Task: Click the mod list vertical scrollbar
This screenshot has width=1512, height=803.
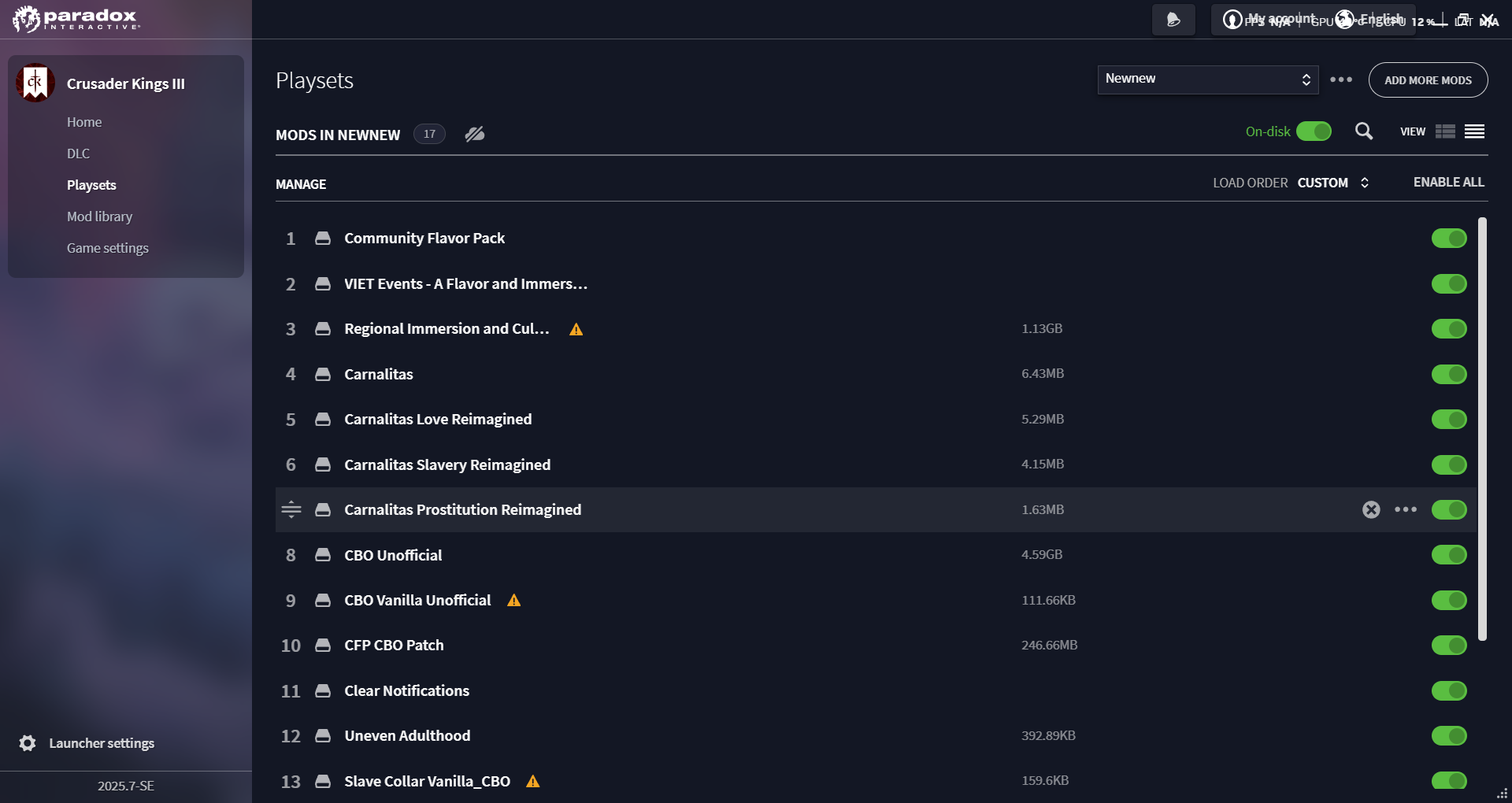Action: [1482, 429]
